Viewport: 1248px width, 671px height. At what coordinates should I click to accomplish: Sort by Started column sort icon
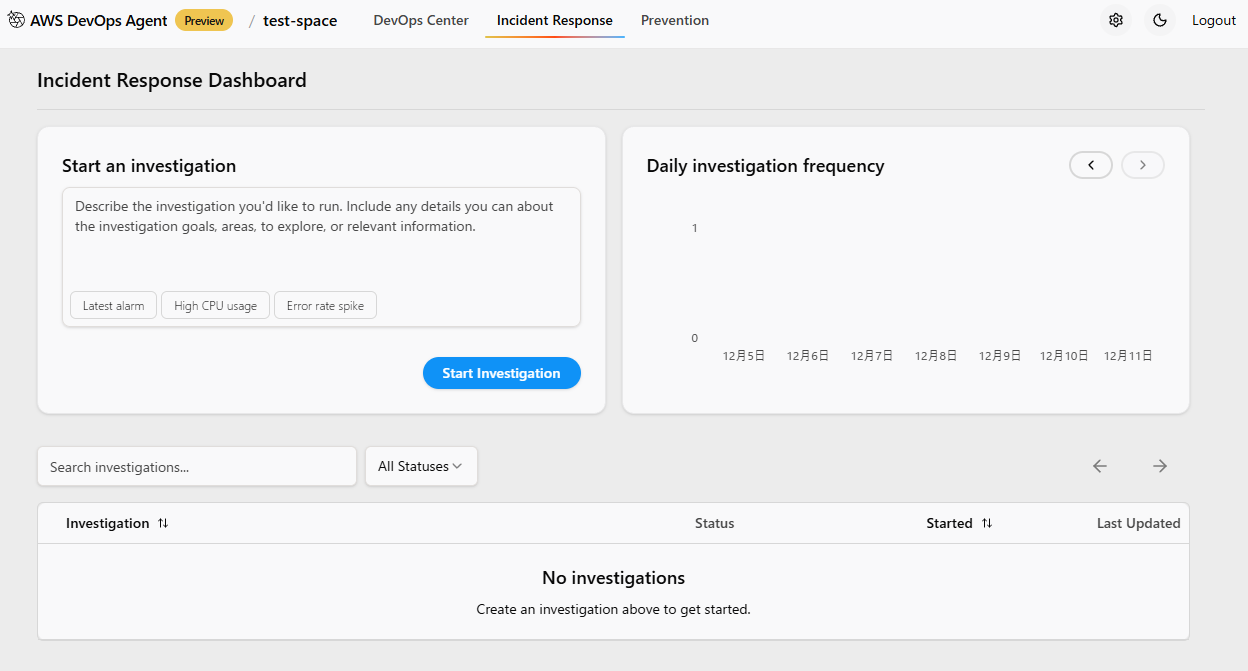[987, 523]
